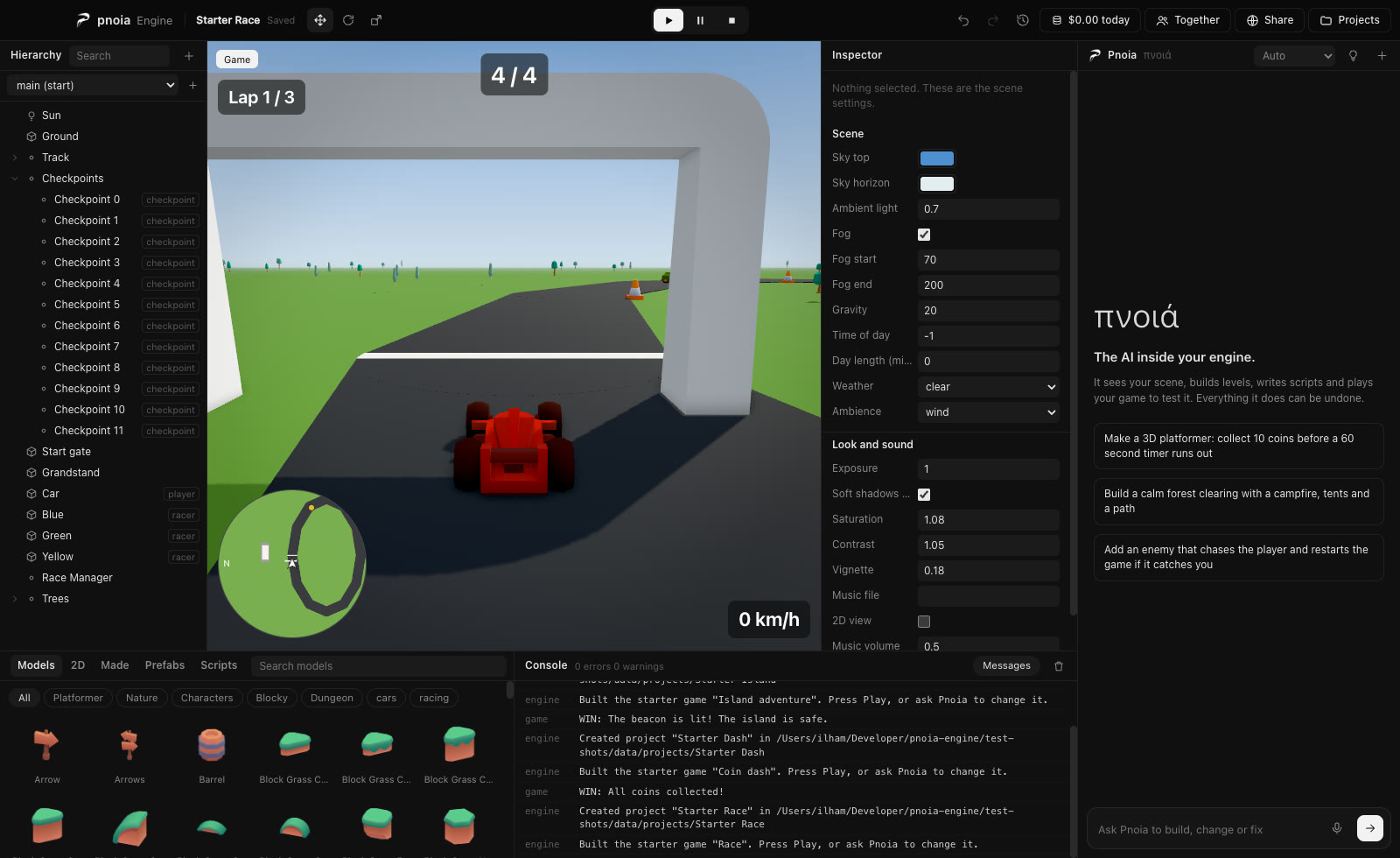
Task: Click the Together collaboration button
Action: [1188, 20]
